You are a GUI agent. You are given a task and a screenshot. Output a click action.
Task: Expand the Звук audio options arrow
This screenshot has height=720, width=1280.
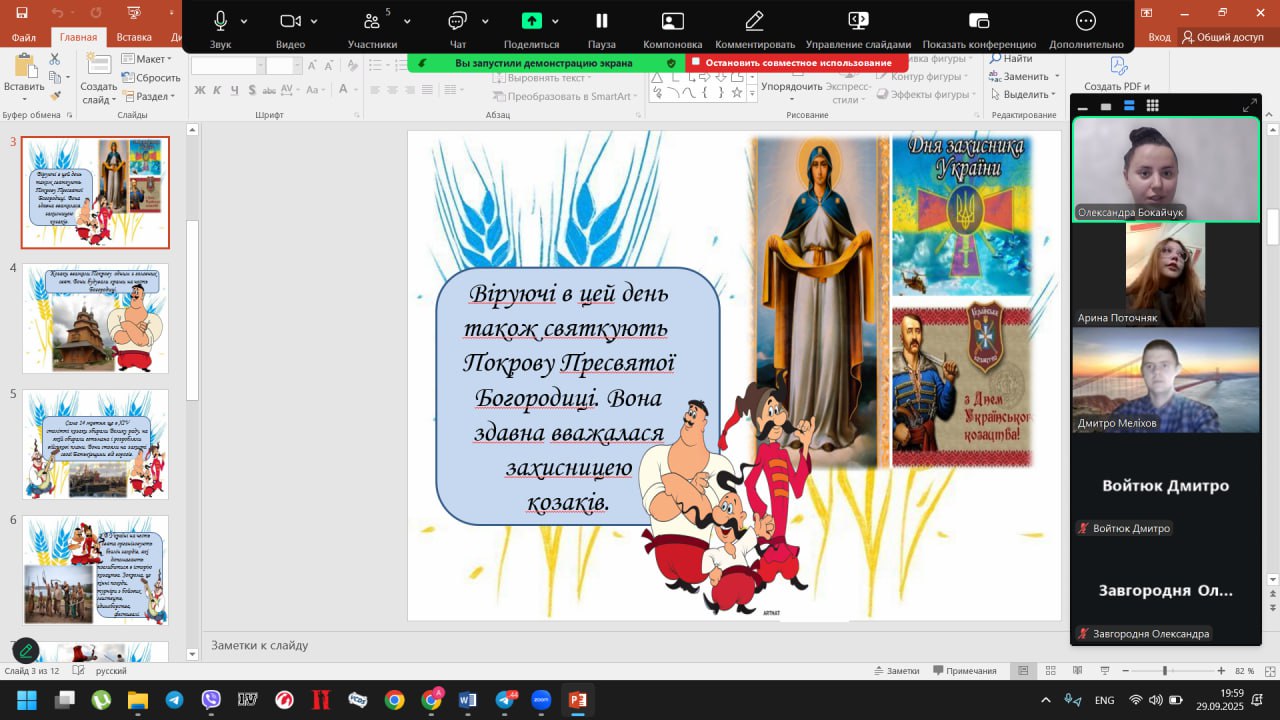(244, 22)
